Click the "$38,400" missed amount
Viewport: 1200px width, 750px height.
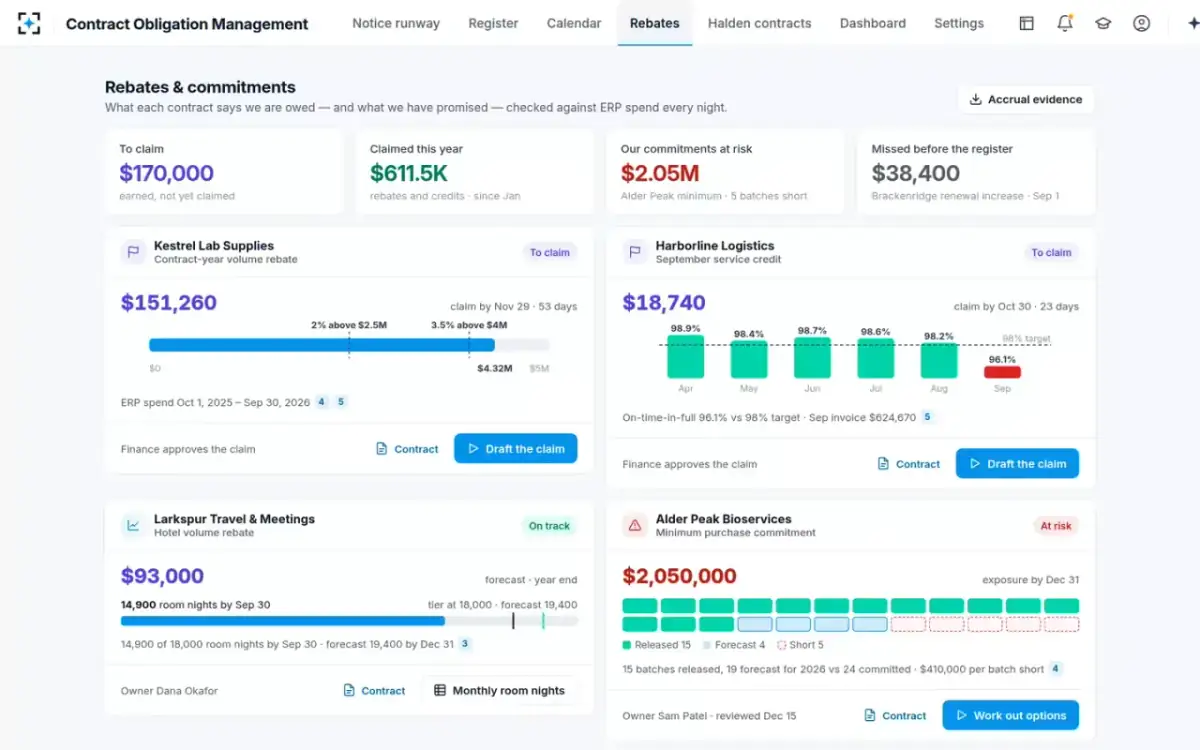pos(916,173)
